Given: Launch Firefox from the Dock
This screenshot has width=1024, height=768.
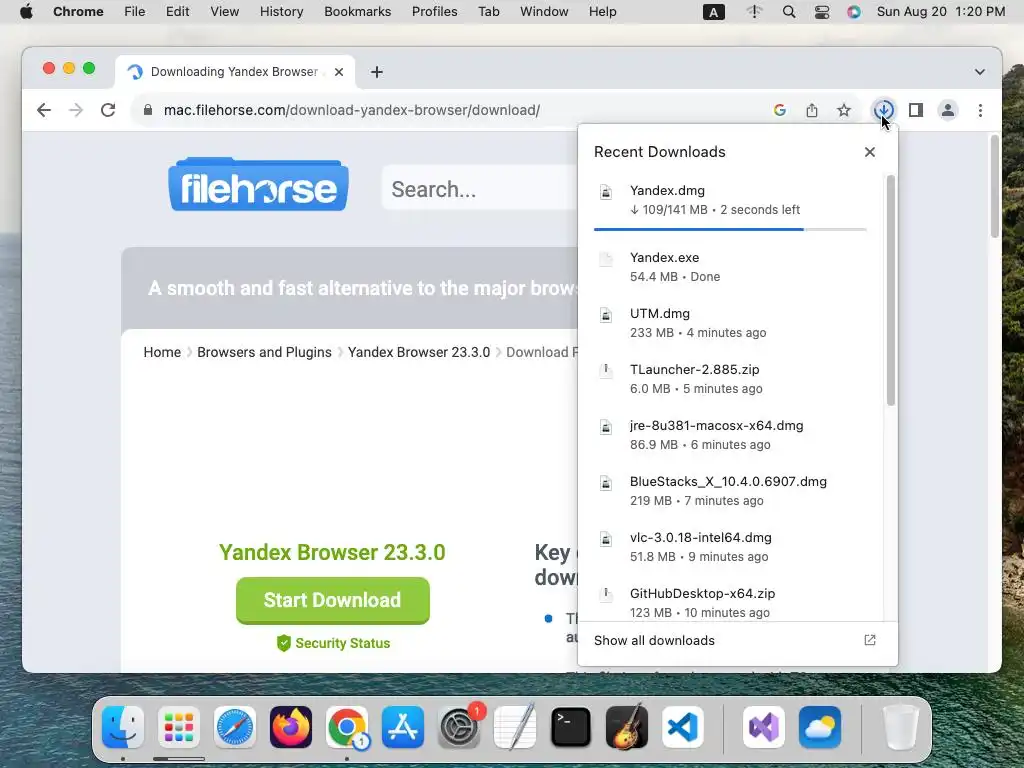Looking at the screenshot, I should pyautogui.click(x=291, y=727).
